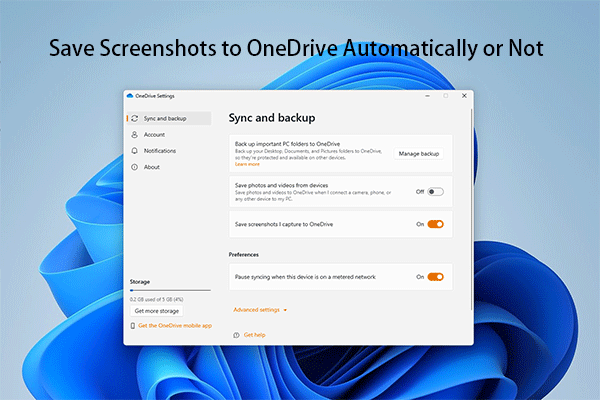
Task: Click the Notifications bell icon
Action: 134,151
